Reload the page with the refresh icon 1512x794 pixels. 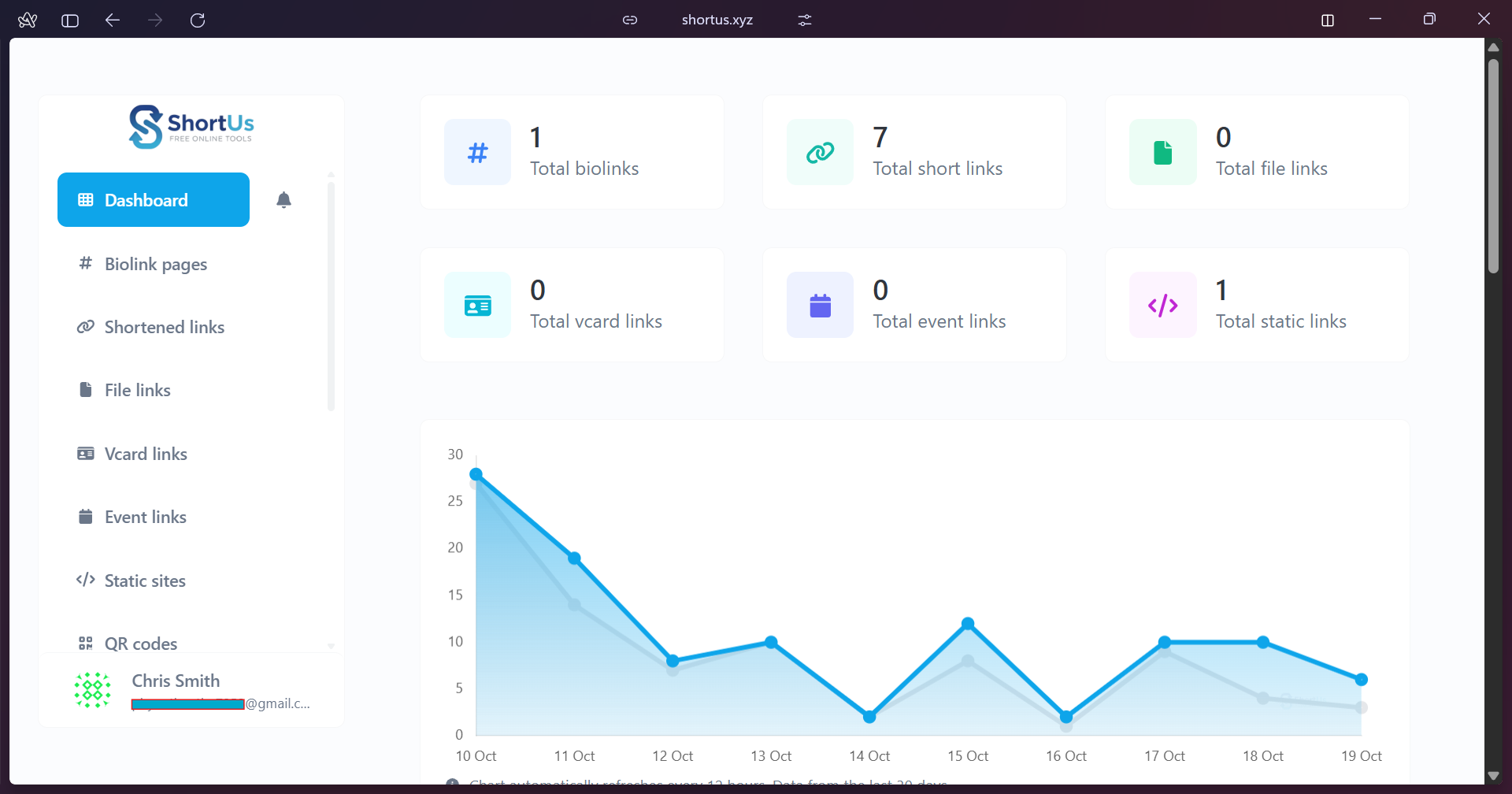pyautogui.click(x=198, y=20)
